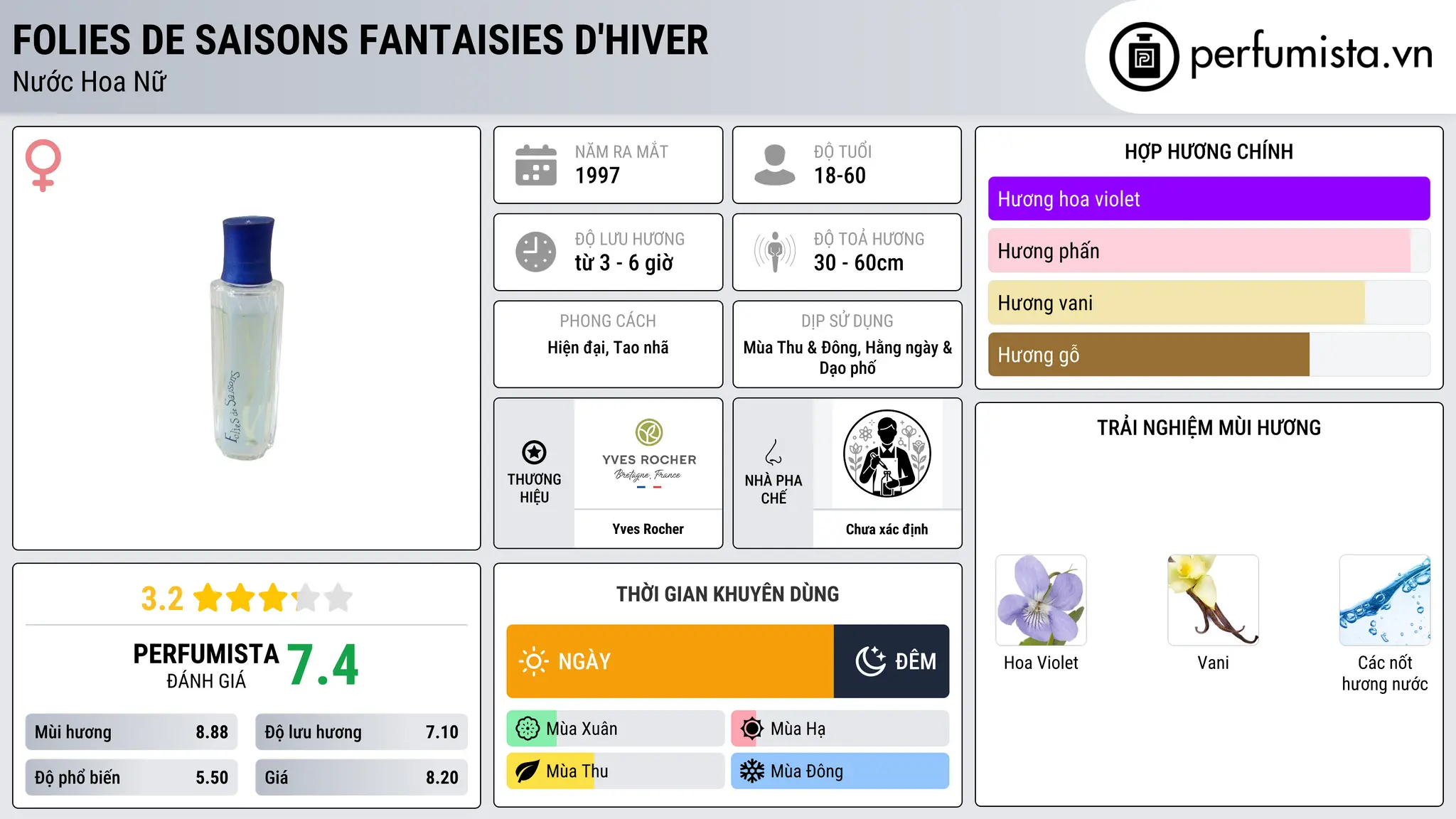The width and height of the screenshot is (1456, 819).
Task: Click the leaf icon for Mùa Thu
Action: (528, 771)
